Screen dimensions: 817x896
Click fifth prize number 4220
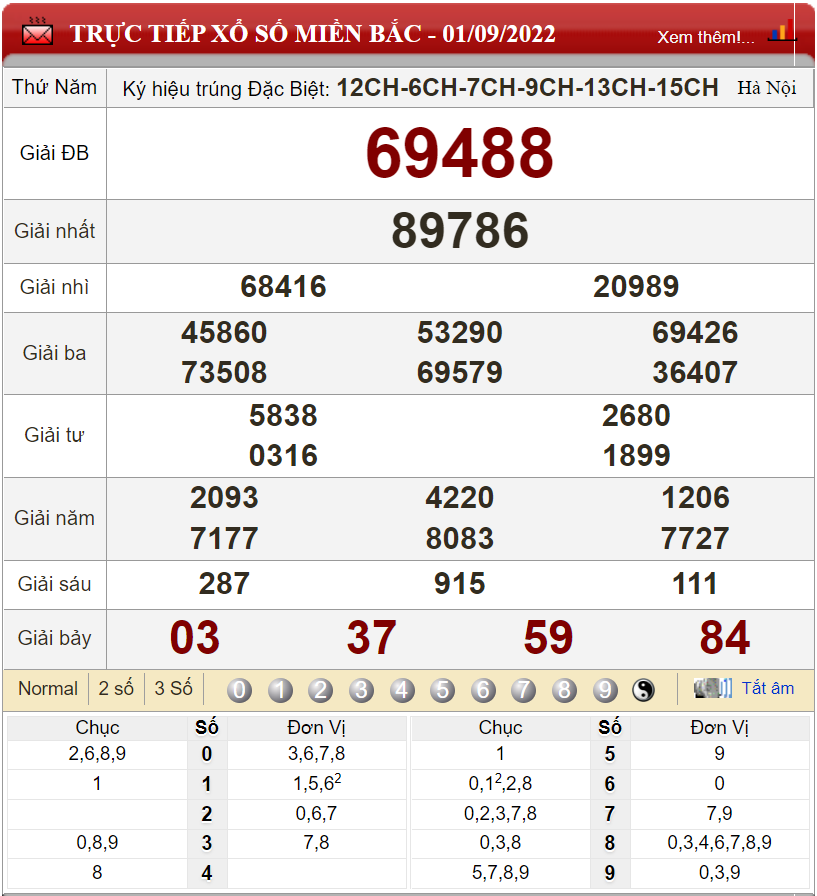click(460, 498)
